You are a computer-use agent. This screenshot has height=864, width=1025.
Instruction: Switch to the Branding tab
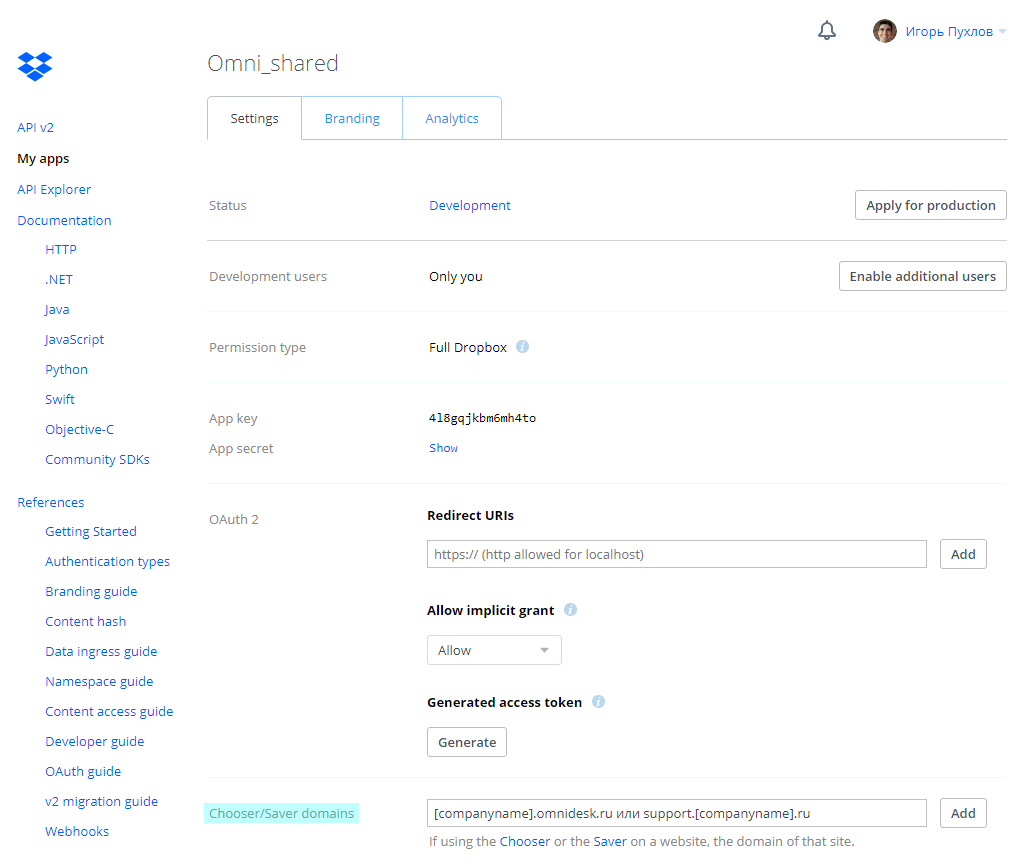pos(352,118)
